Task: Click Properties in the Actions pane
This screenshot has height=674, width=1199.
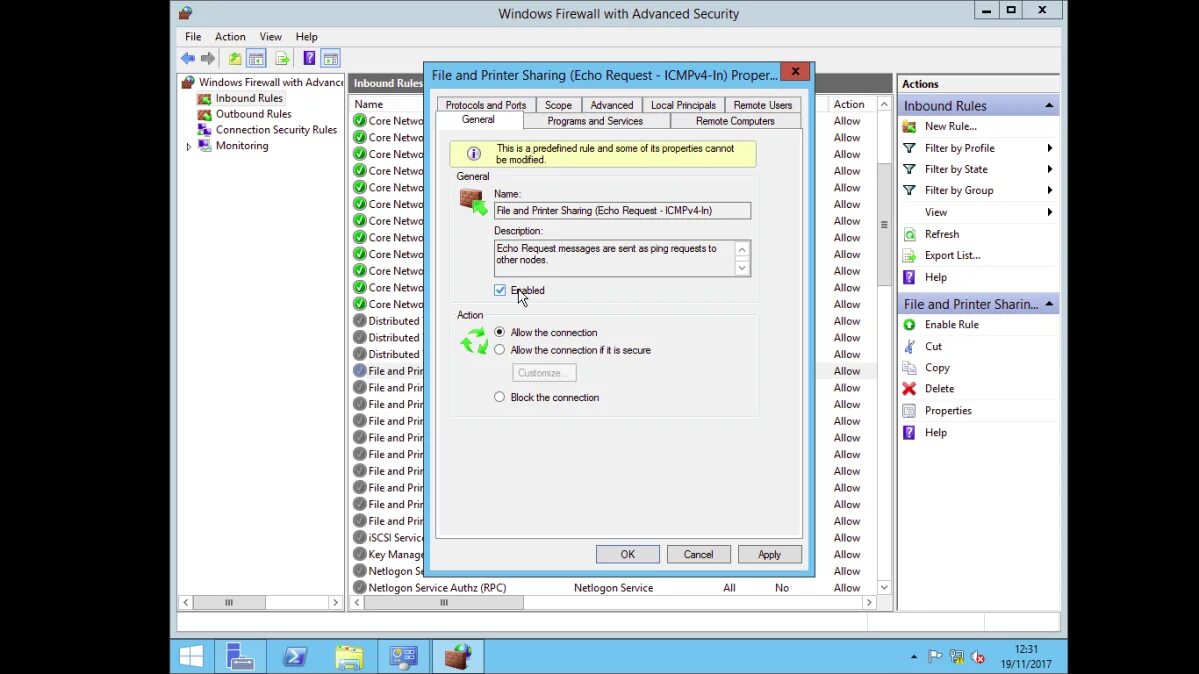Action: (x=947, y=411)
